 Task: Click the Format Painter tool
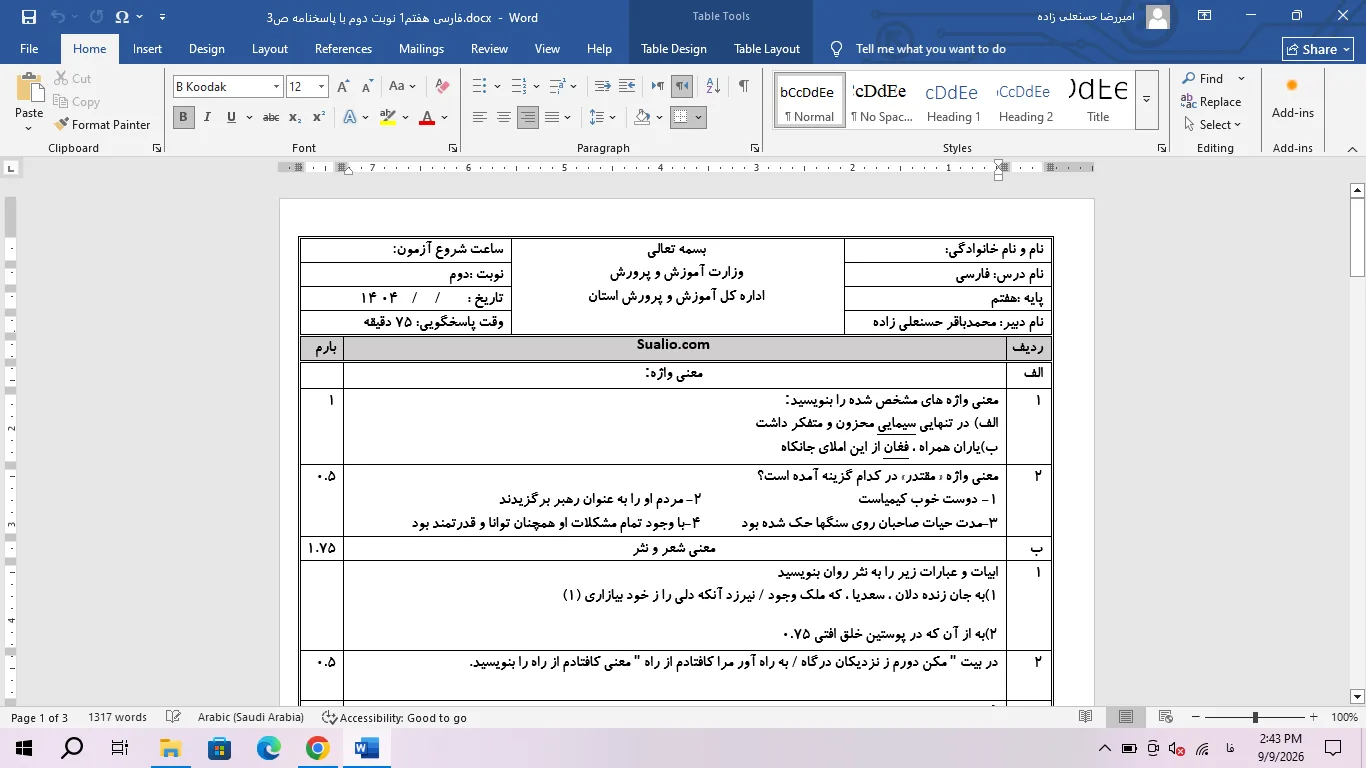pyautogui.click(x=103, y=125)
